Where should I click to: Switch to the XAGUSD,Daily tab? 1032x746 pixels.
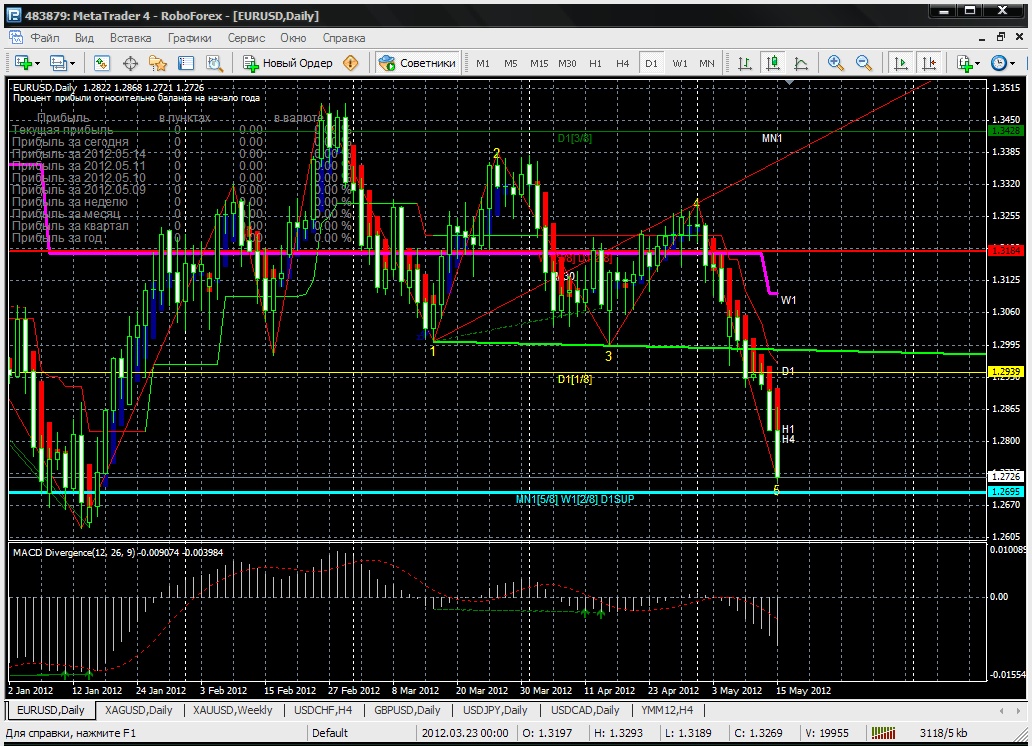(x=139, y=710)
